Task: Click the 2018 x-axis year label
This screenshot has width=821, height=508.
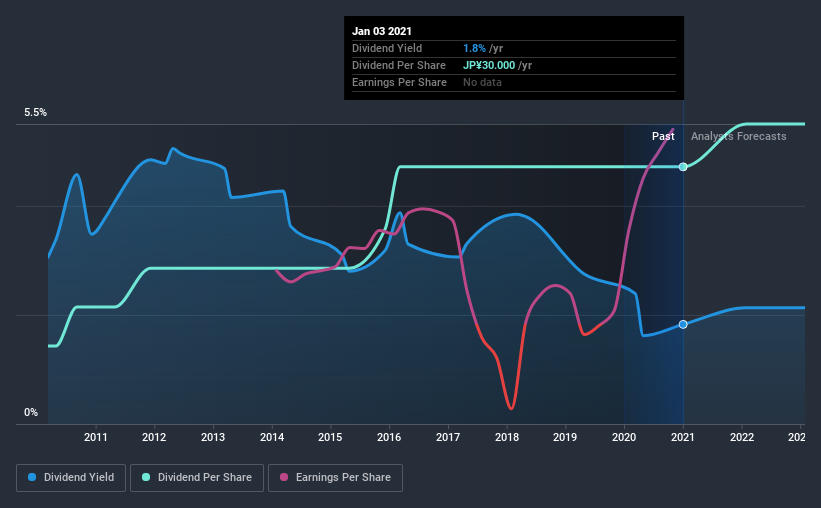Action: [507, 437]
